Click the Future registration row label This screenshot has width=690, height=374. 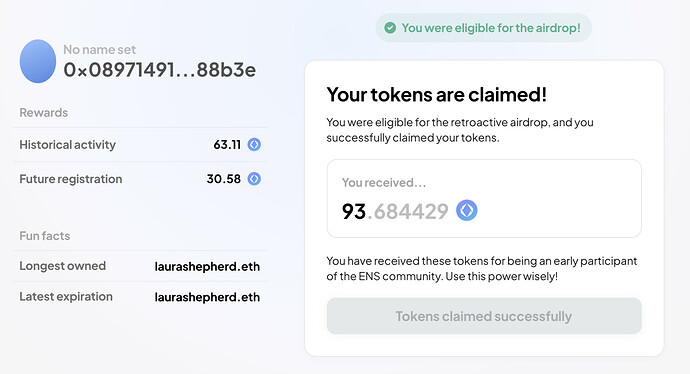pyautogui.click(x=71, y=179)
